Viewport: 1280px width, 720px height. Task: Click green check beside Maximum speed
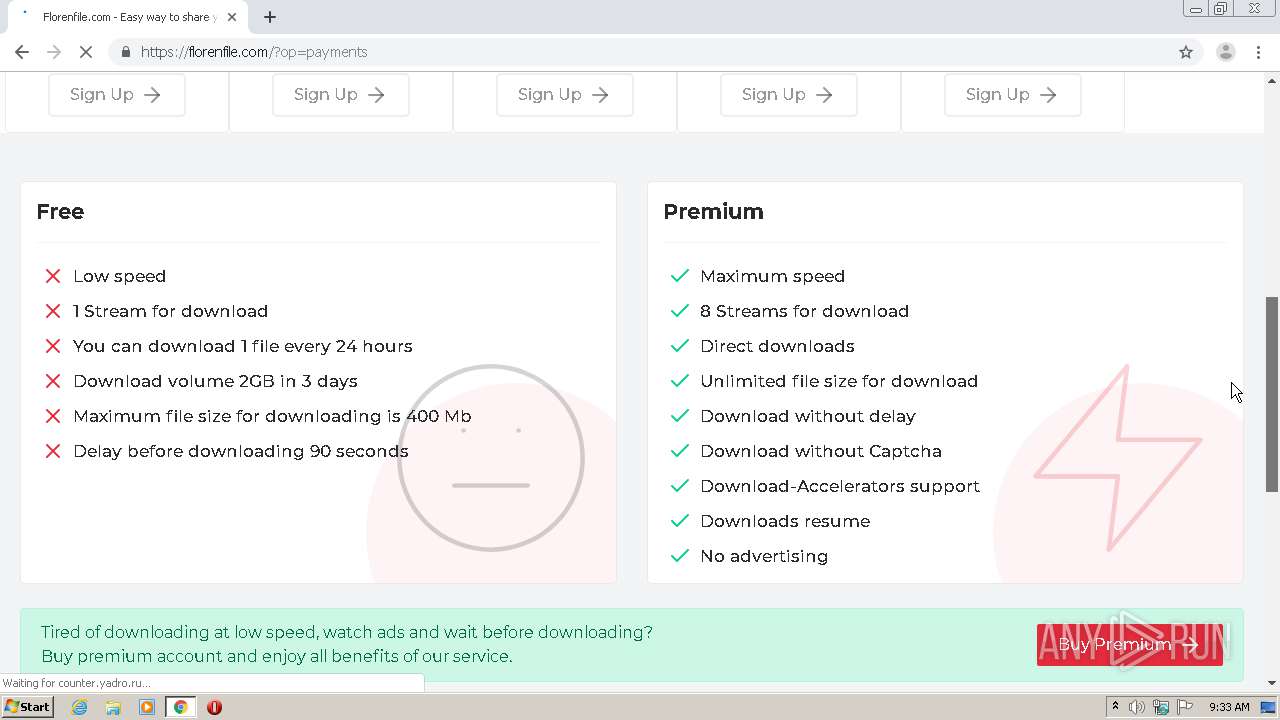tap(680, 276)
